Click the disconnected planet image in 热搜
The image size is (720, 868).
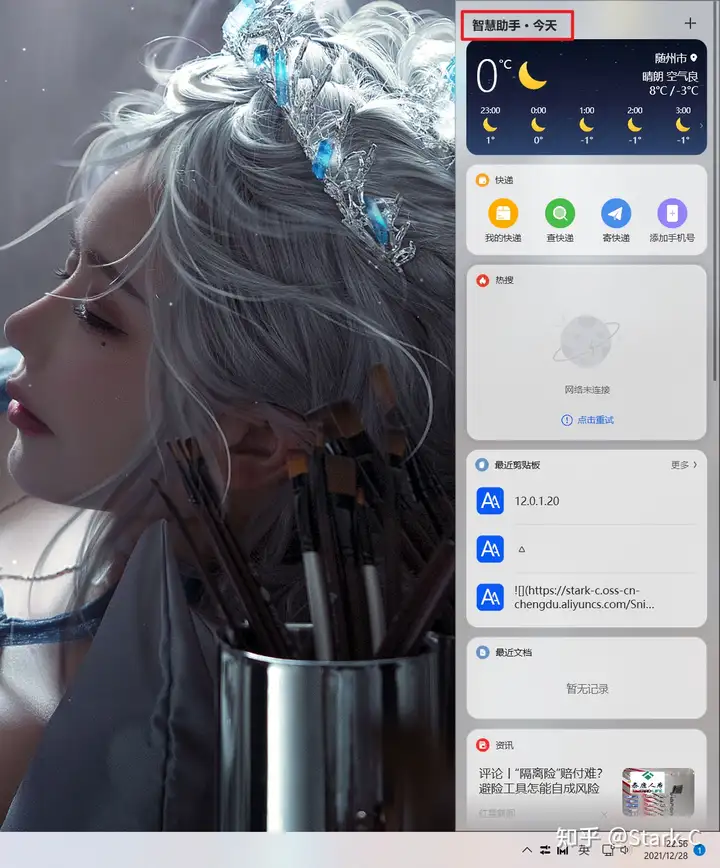pos(586,340)
